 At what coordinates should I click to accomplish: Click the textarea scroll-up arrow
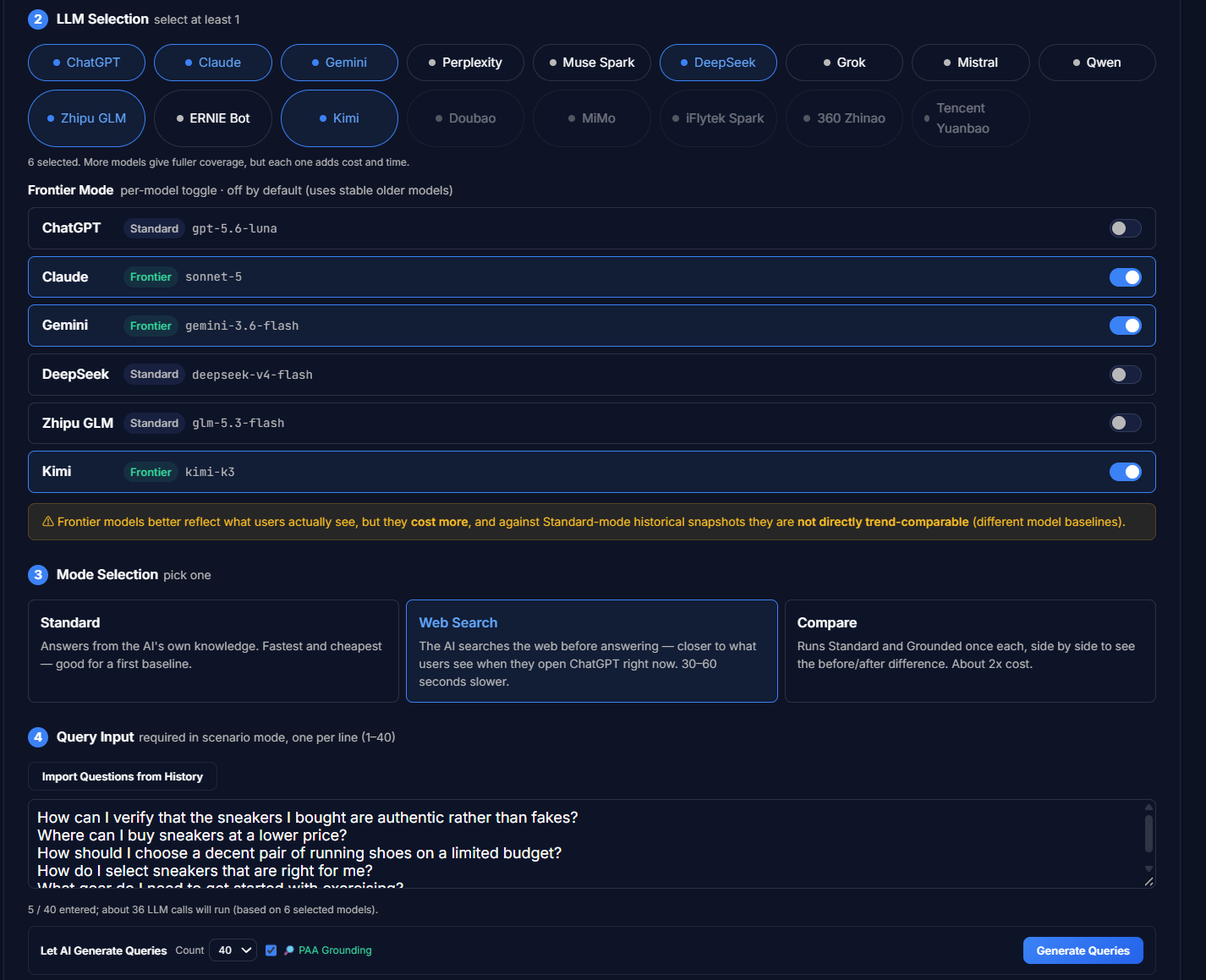coord(1148,807)
